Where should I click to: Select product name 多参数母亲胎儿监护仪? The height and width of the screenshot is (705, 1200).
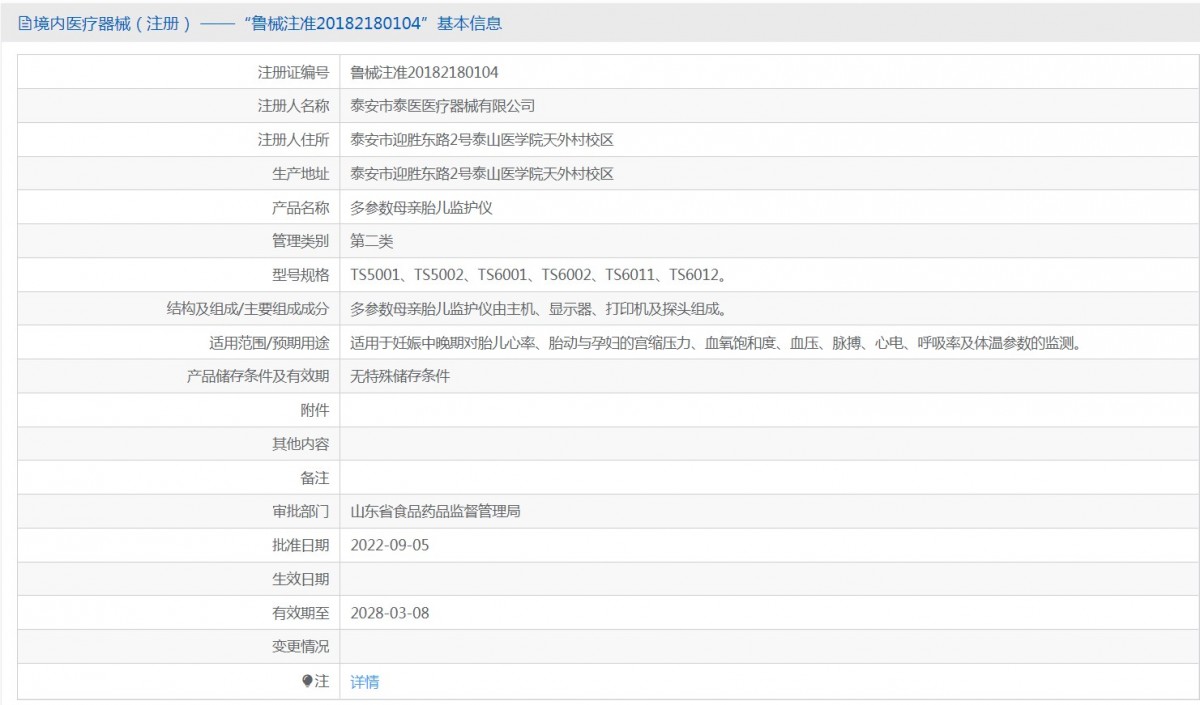pyautogui.click(x=422, y=208)
